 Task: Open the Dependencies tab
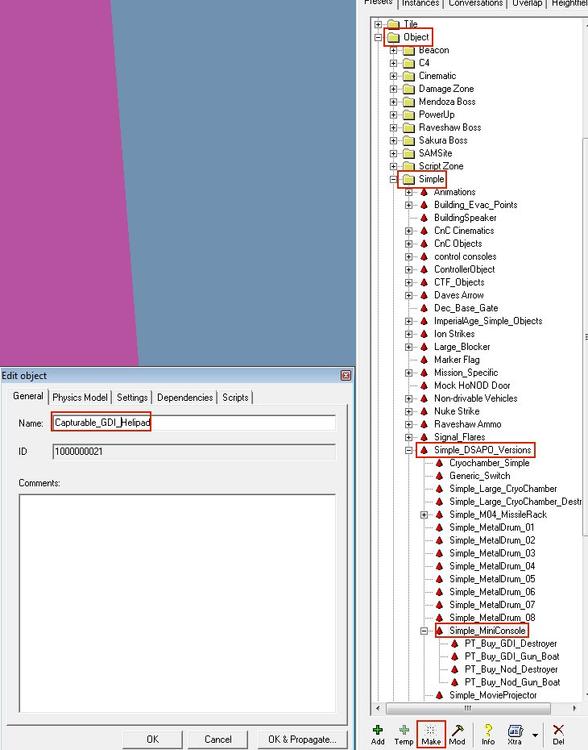[x=185, y=397]
